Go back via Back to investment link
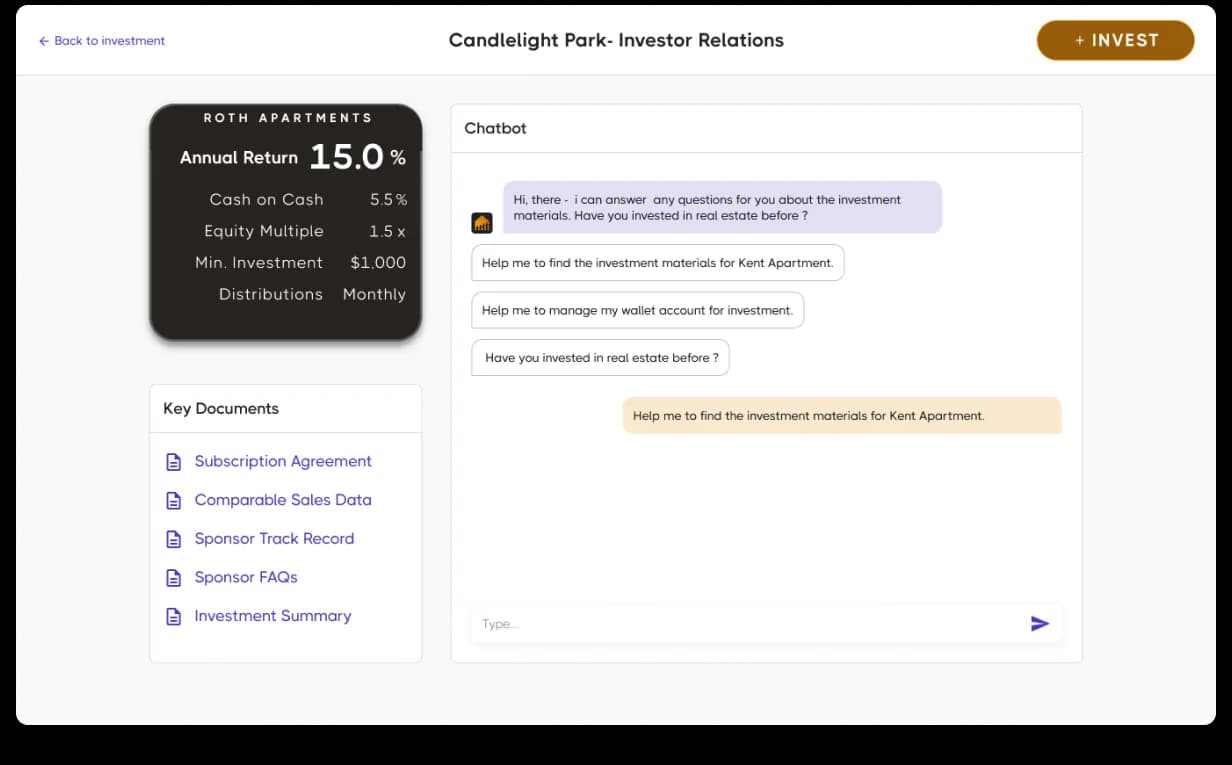Image resolution: width=1232 pixels, height=765 pixels. 109,41
